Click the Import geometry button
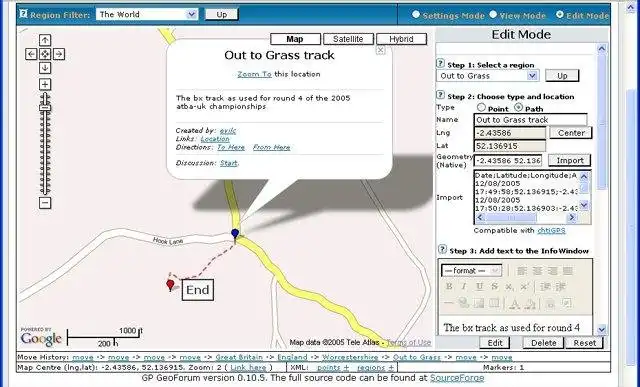The width and height of the screenshot is (640, 387). pyautogui.click(x=569, y=160)
